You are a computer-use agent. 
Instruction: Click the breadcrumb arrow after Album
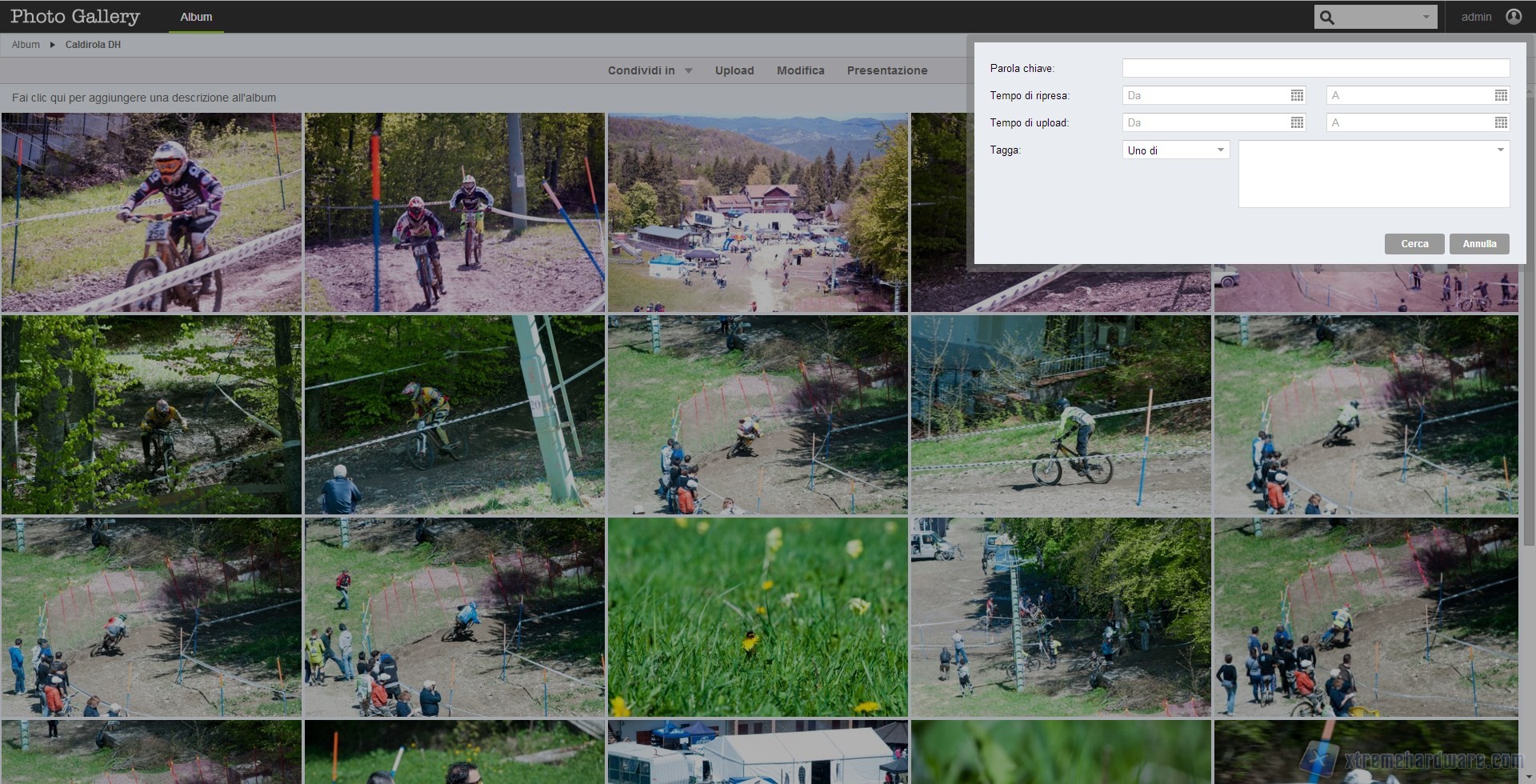(53, 45)
